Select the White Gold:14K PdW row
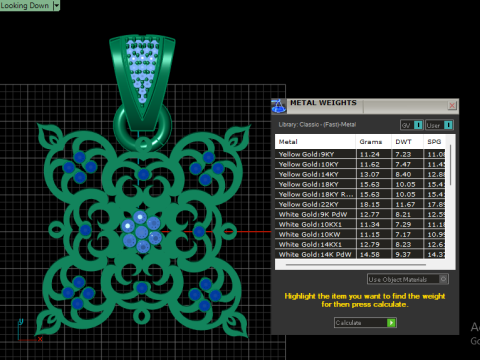 point(360,254)
